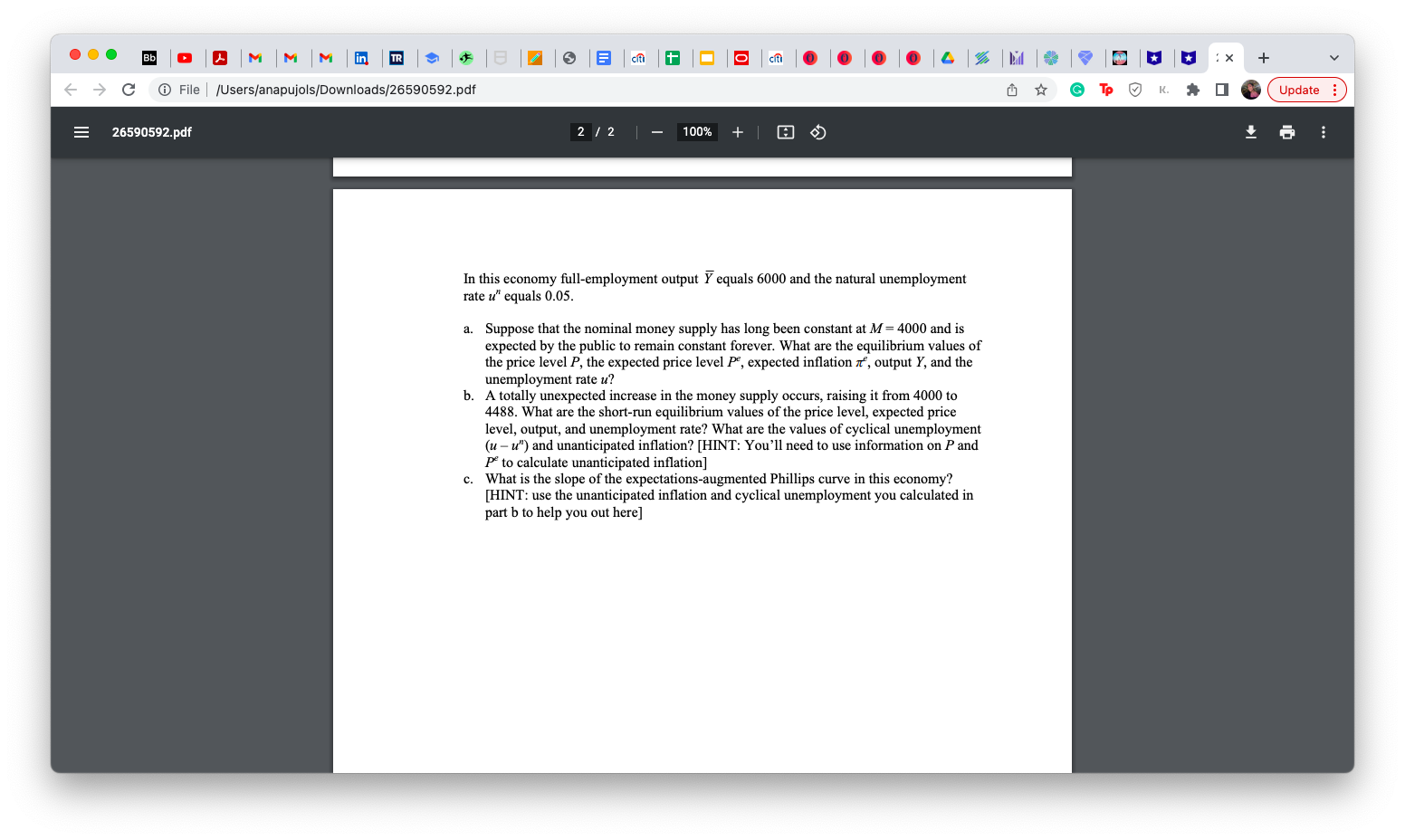Toggle the bookmark star for this page

tap(1041, 90)
